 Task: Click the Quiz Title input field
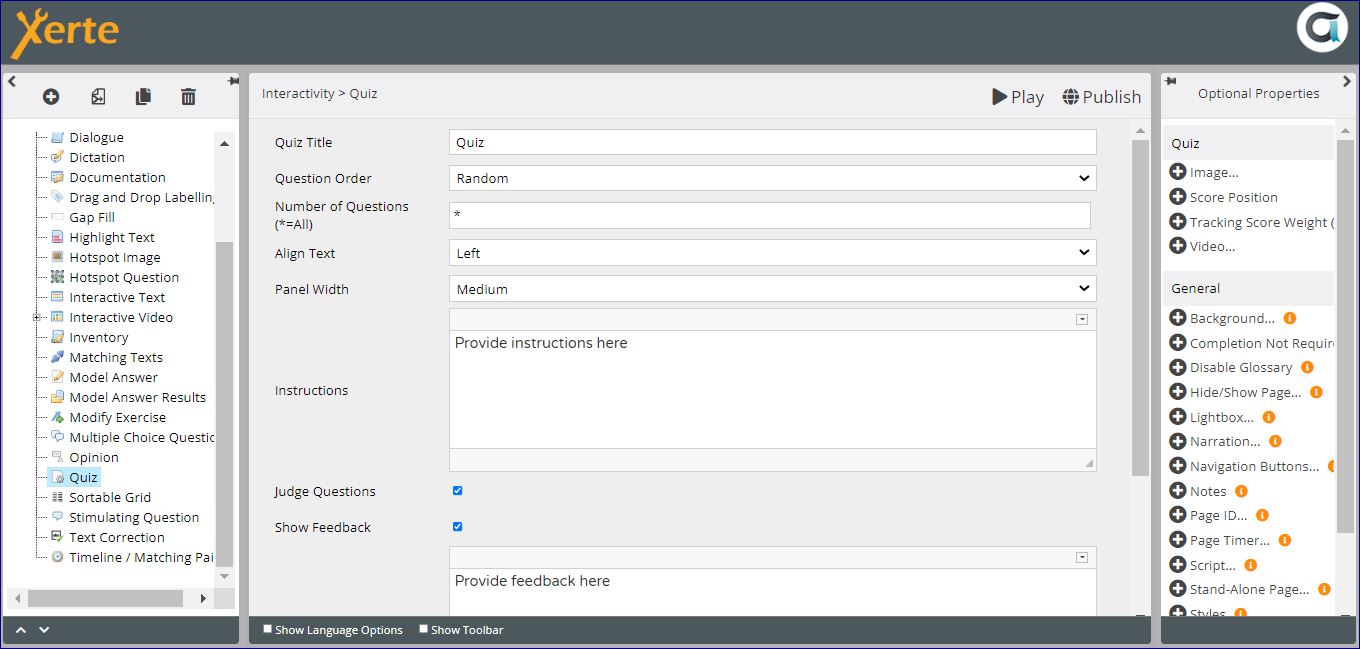pyautogui.click(x=772, y=142)
